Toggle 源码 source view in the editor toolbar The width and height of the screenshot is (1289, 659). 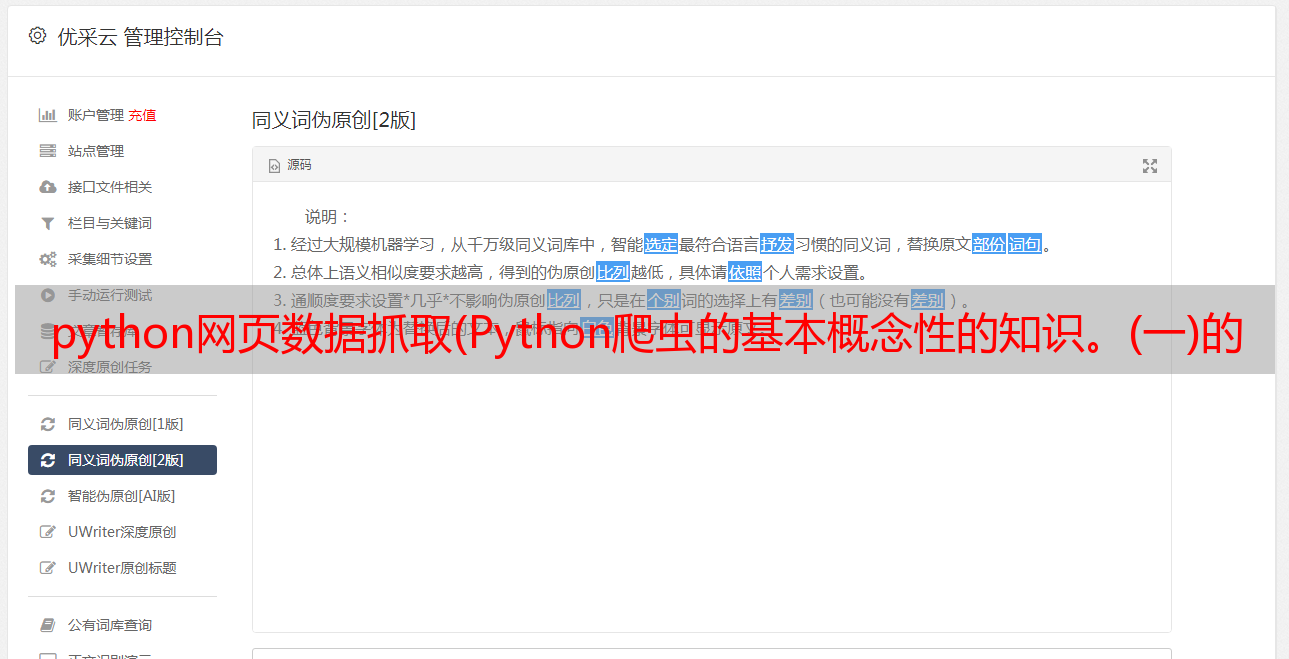tap(290, 165)
